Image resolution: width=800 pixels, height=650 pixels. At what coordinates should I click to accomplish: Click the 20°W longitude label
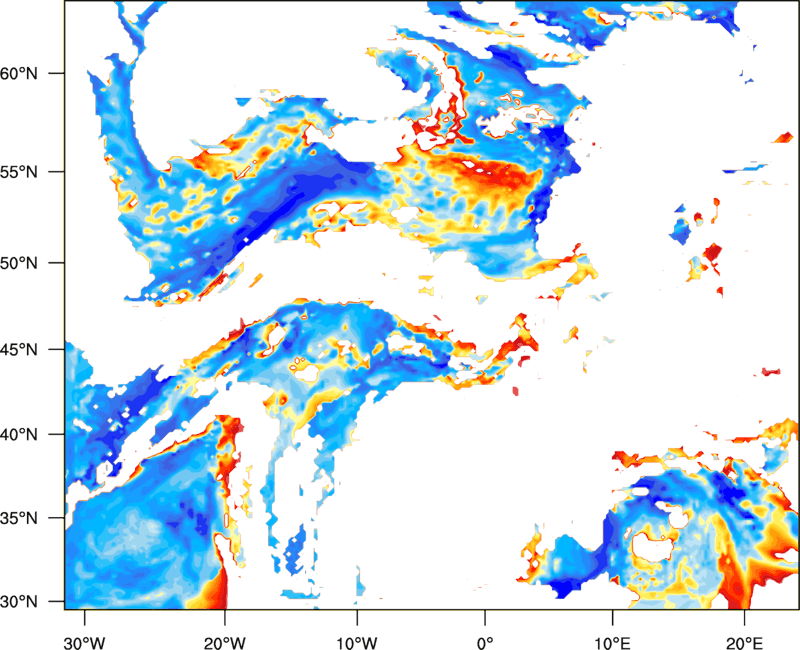click(x=224, y=643)
